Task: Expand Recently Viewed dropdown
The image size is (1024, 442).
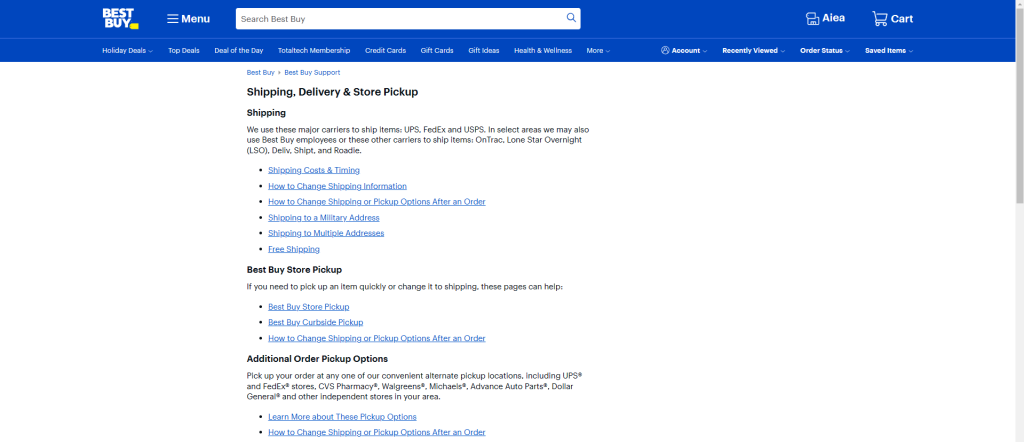Action: [x=754, y=50]
